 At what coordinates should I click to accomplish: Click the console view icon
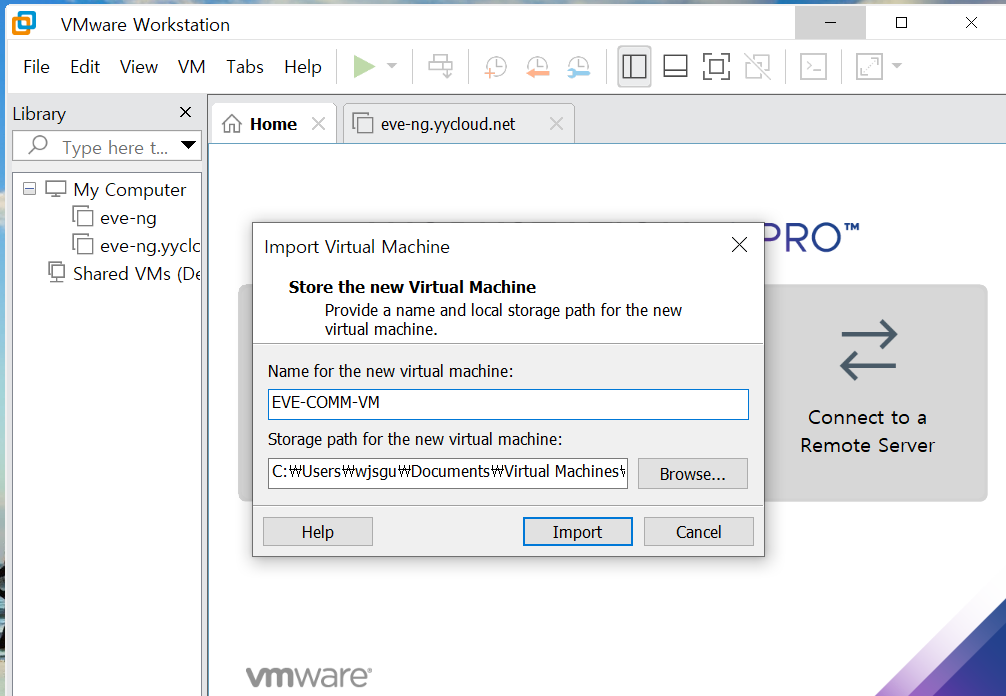(813, 66)
